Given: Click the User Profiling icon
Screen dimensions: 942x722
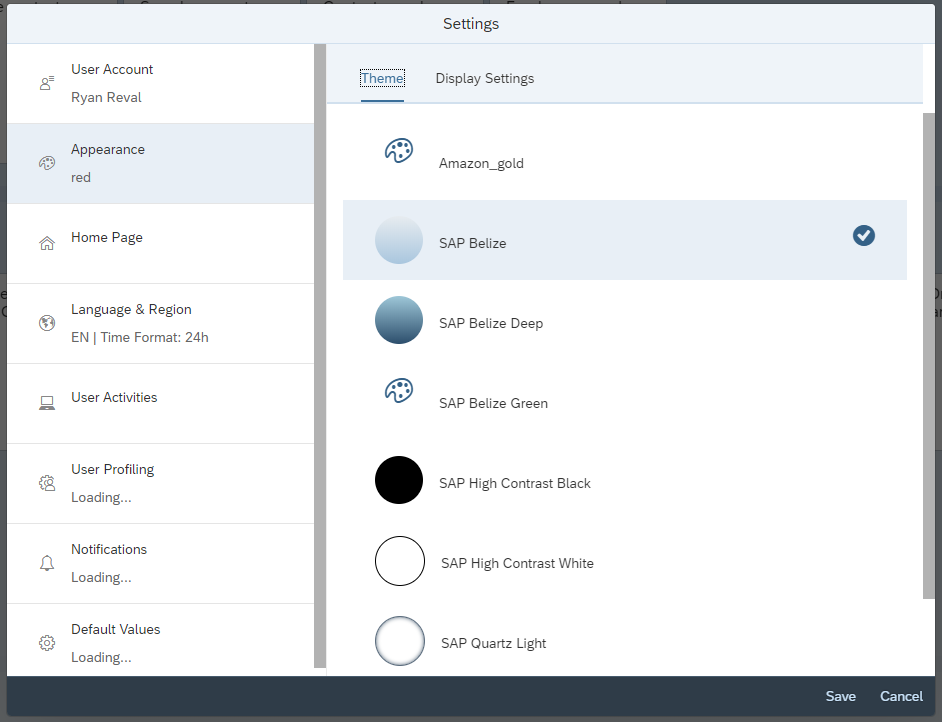Looking at the screenshot, I should click(x=47, y=483).
